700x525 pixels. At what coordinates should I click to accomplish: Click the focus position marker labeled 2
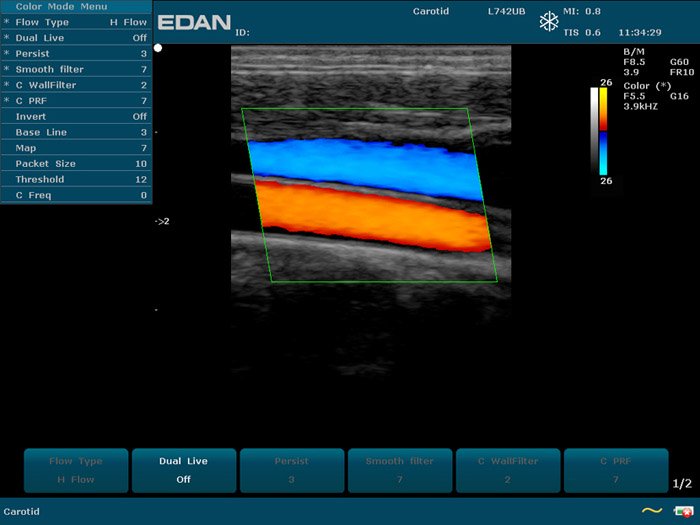pos(162,221)
